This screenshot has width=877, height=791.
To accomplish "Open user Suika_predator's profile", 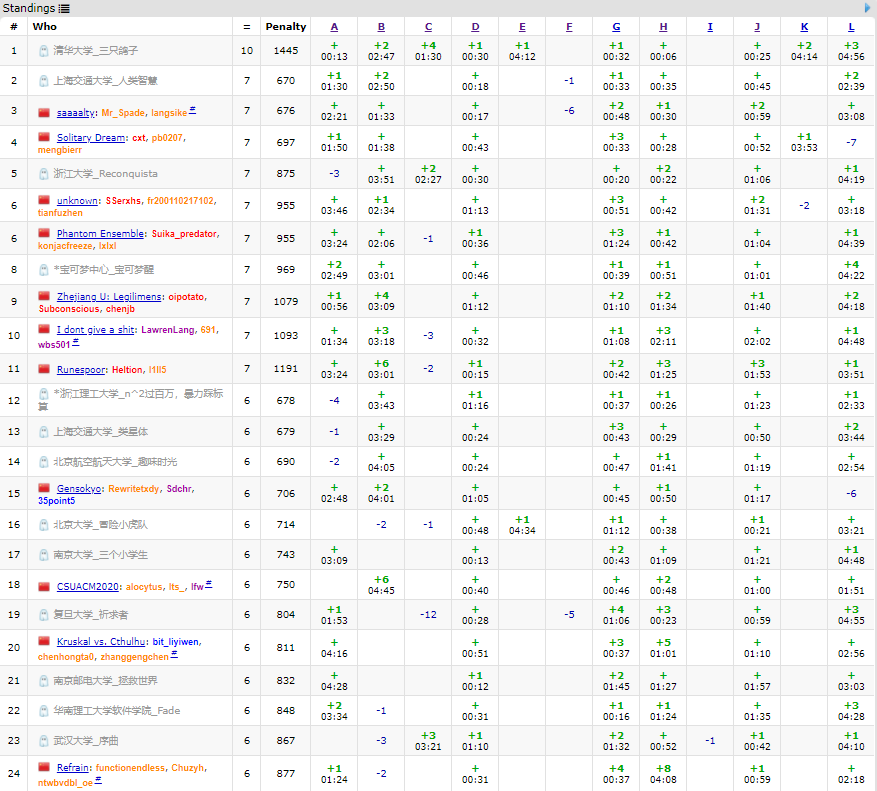I will (185, 234).
